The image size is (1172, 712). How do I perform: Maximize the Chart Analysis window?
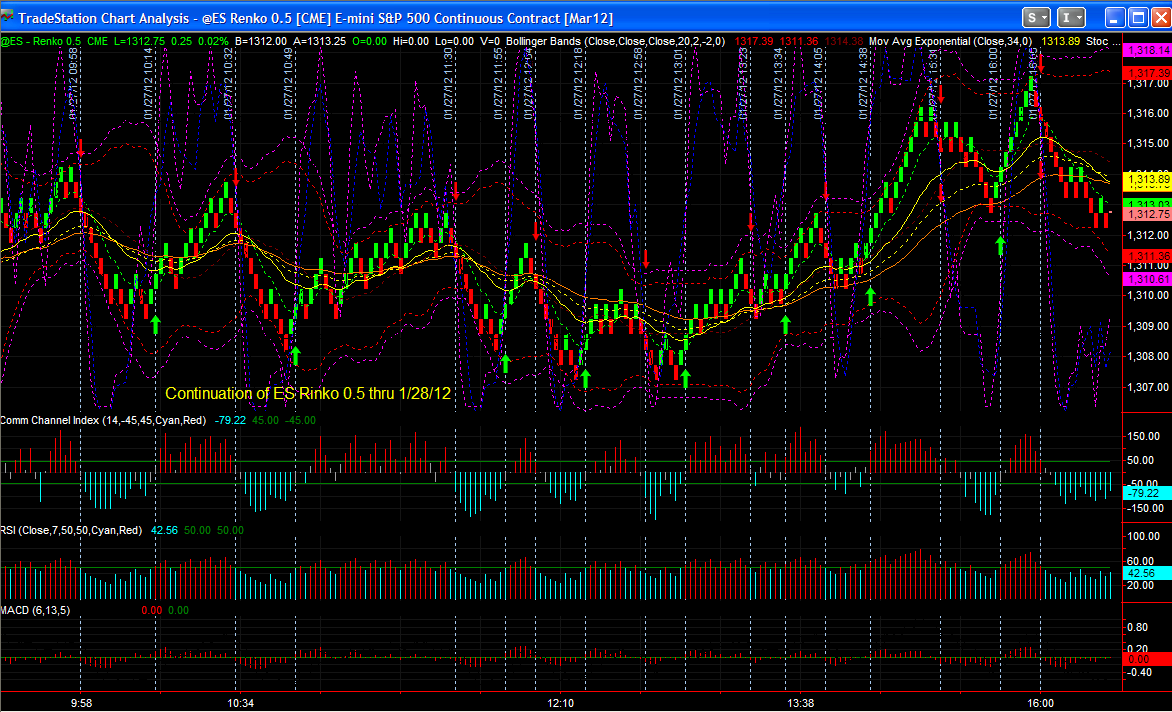coord(1138,18)
